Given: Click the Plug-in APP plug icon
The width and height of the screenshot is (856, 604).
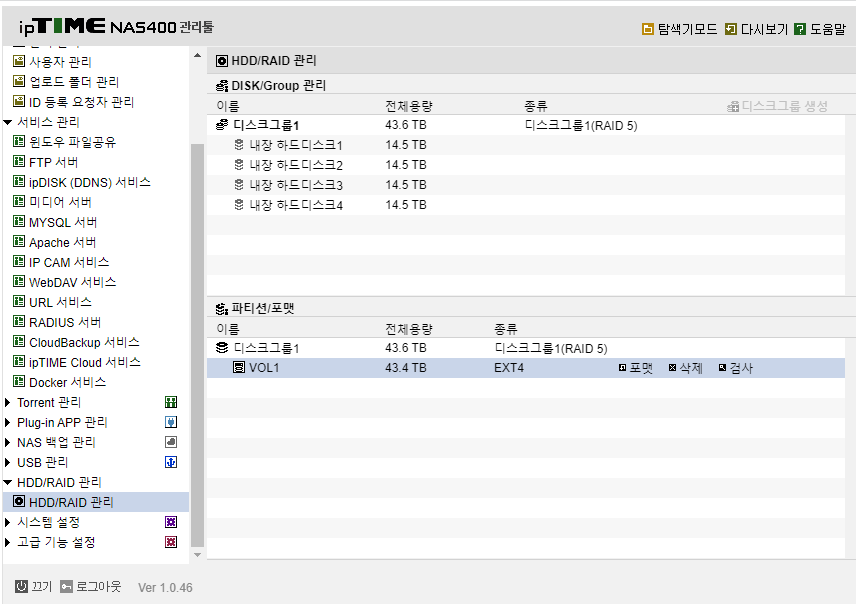Looking at the screenshot, I should tap(171, 422).
